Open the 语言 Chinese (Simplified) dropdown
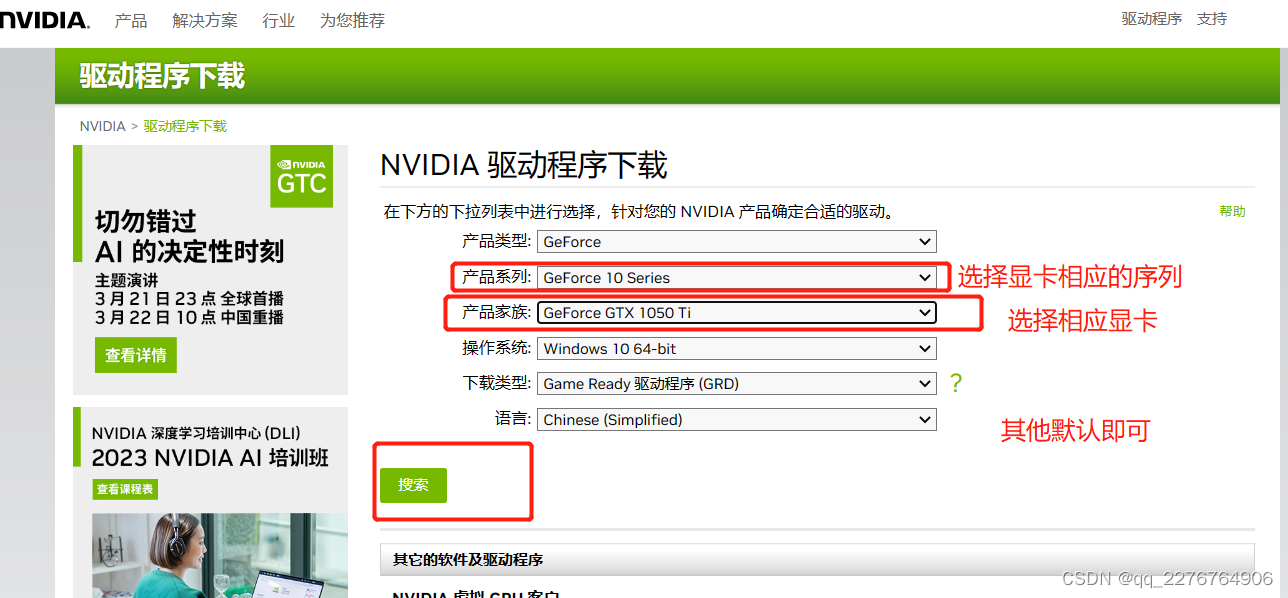 point(737,420)
